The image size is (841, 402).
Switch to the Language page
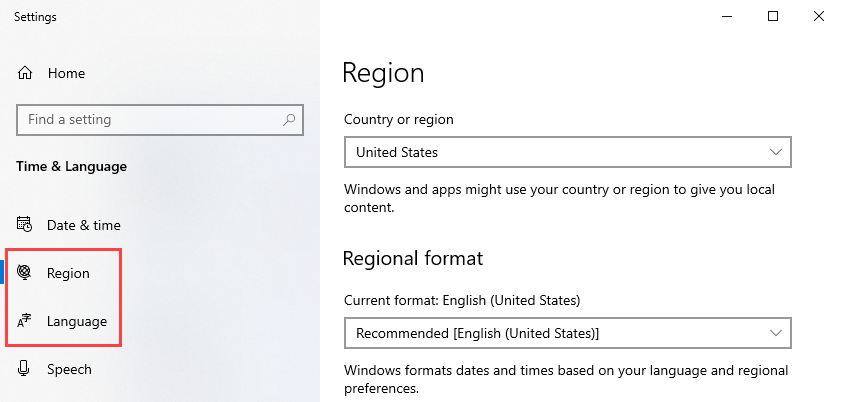click(77, 321)
